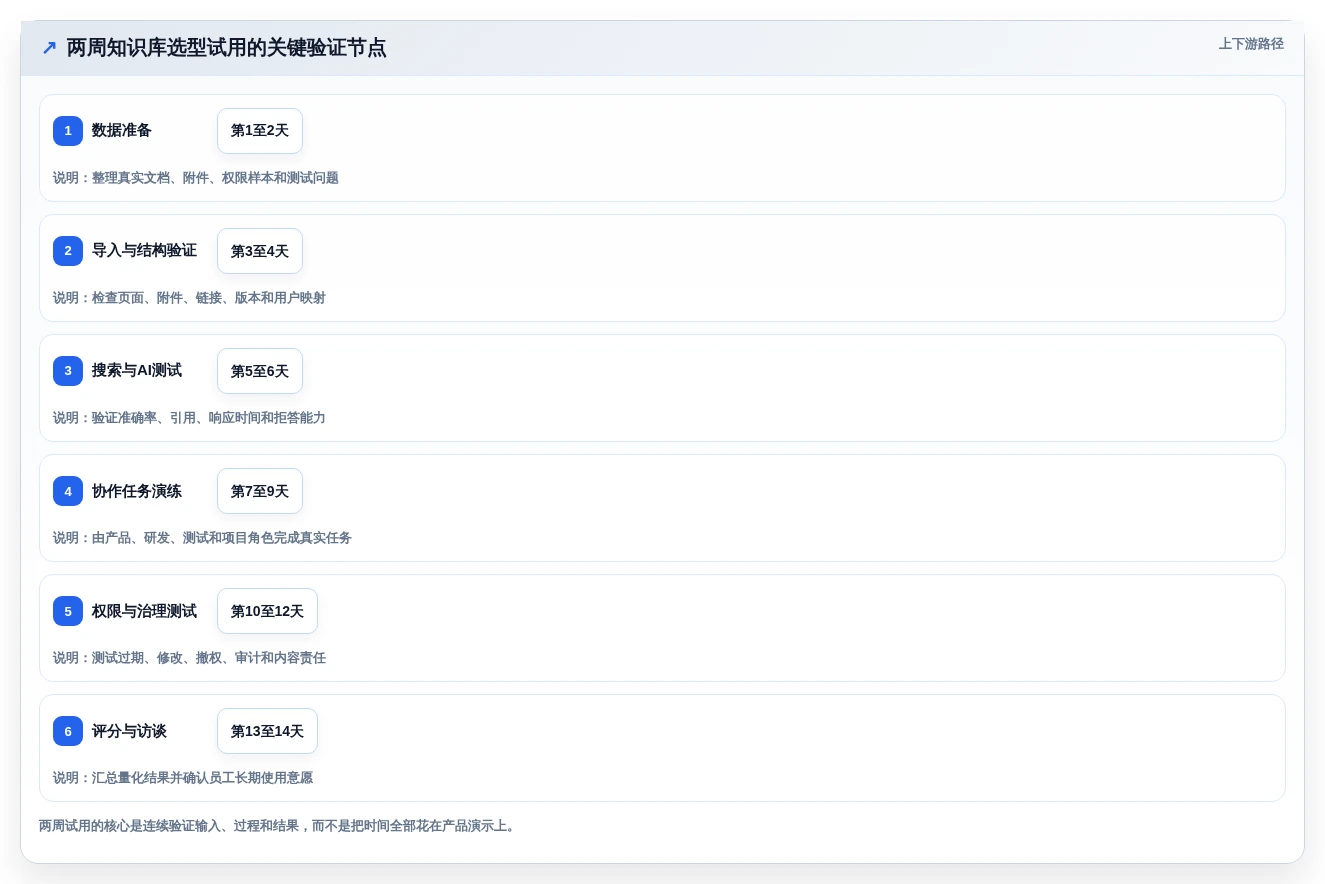Click the heading 两周知识库选型试用的关键验证节点
The height and width of the screenshot is (884, 1325).
coord(226,48)
